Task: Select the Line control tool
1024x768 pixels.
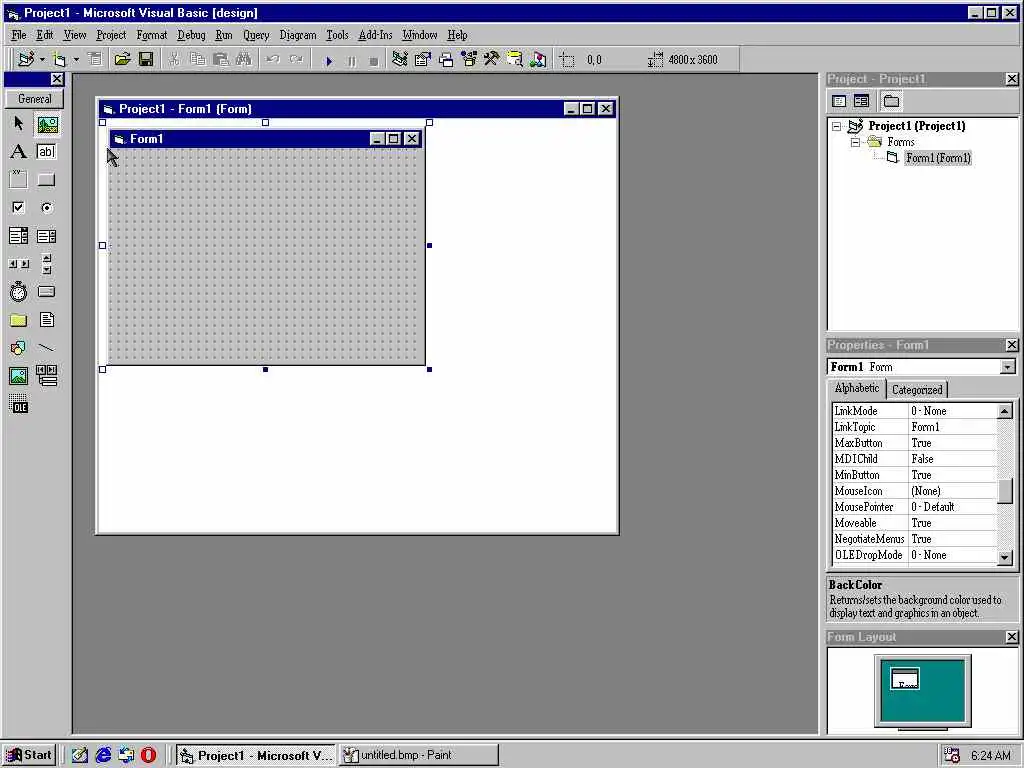Action: tap(46, 347)
